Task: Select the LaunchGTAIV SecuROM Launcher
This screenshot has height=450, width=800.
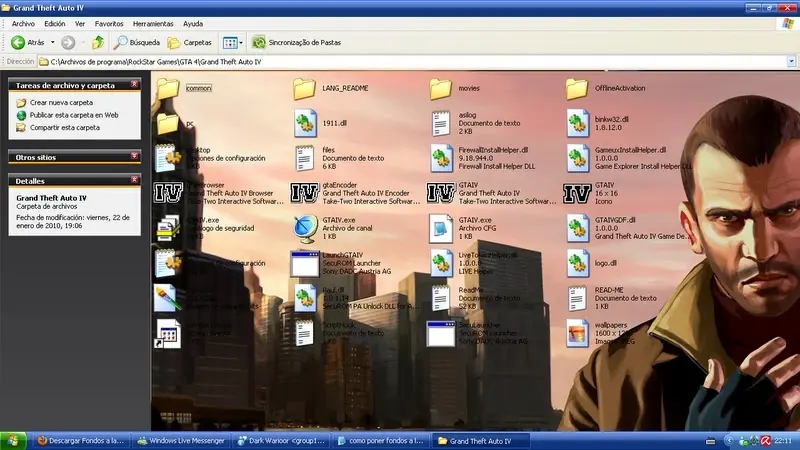Action: 305,264
